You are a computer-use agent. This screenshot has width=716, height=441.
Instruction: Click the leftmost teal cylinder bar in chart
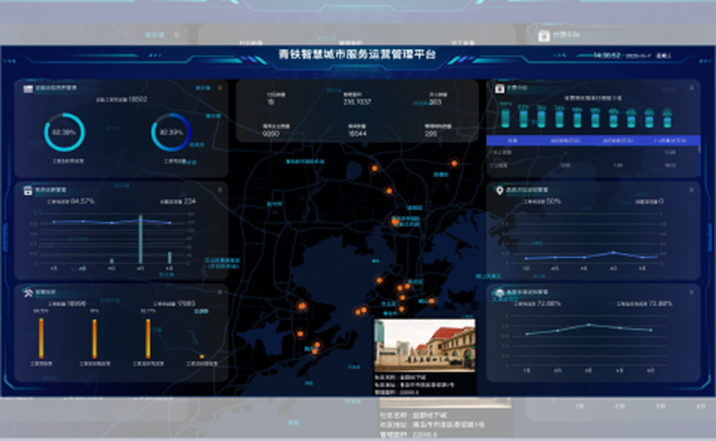[506, 118]
